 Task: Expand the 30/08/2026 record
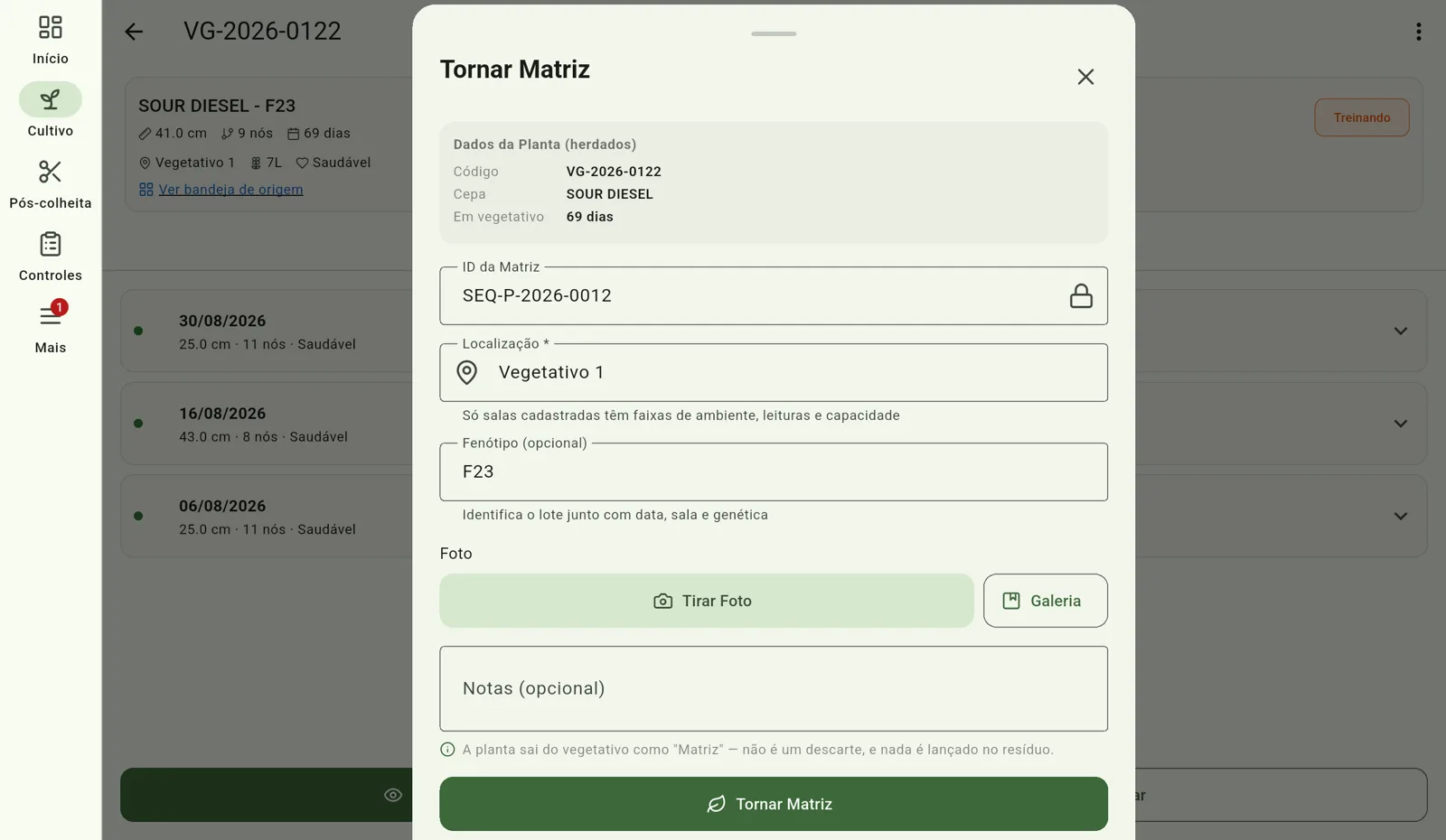tap(1400, 331)
